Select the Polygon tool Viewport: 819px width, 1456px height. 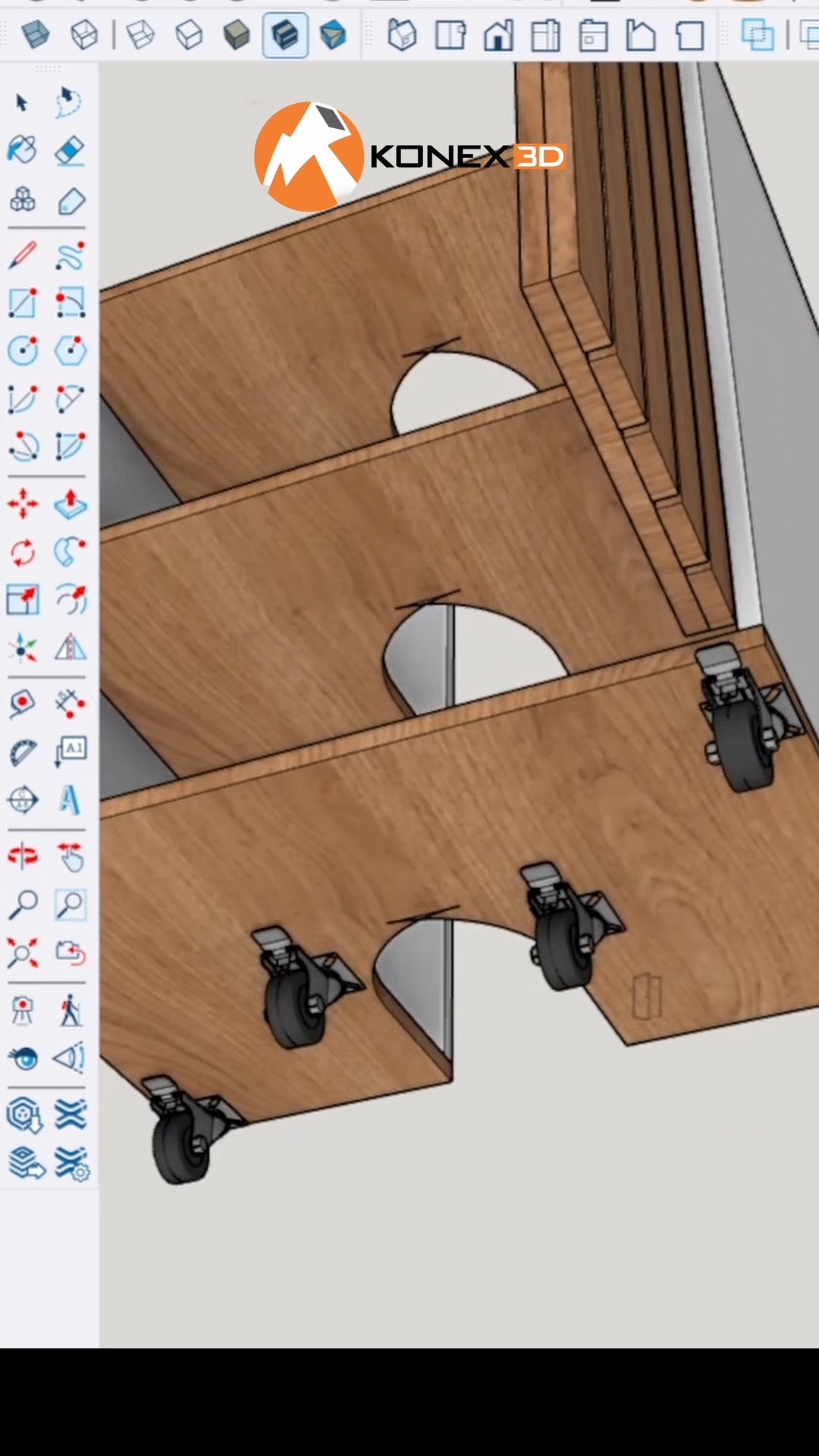pyautogui.click(x=70, y=350)
